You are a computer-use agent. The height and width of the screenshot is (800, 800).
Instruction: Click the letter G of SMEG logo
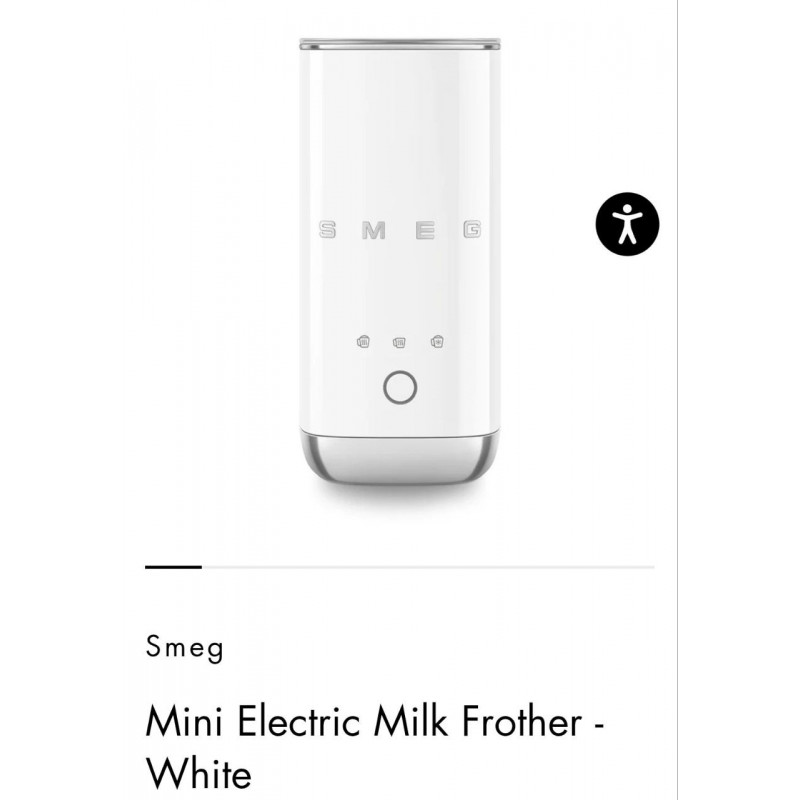[471, 231]
